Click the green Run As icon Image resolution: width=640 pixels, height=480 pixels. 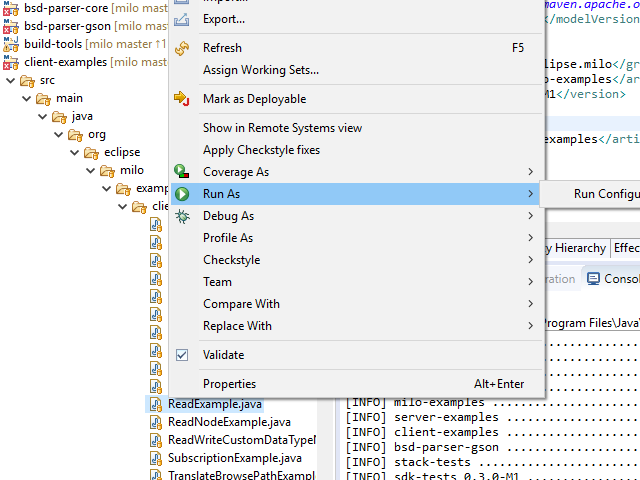[x=182, y=194]
